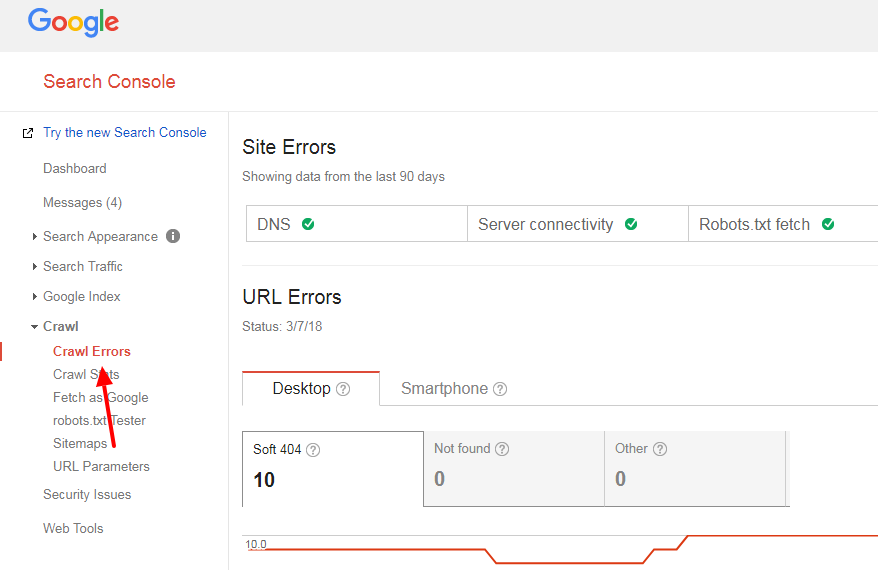Click the green check next to DNS
The width and height of the screenshot is (878, 570).
pos(308,224)
